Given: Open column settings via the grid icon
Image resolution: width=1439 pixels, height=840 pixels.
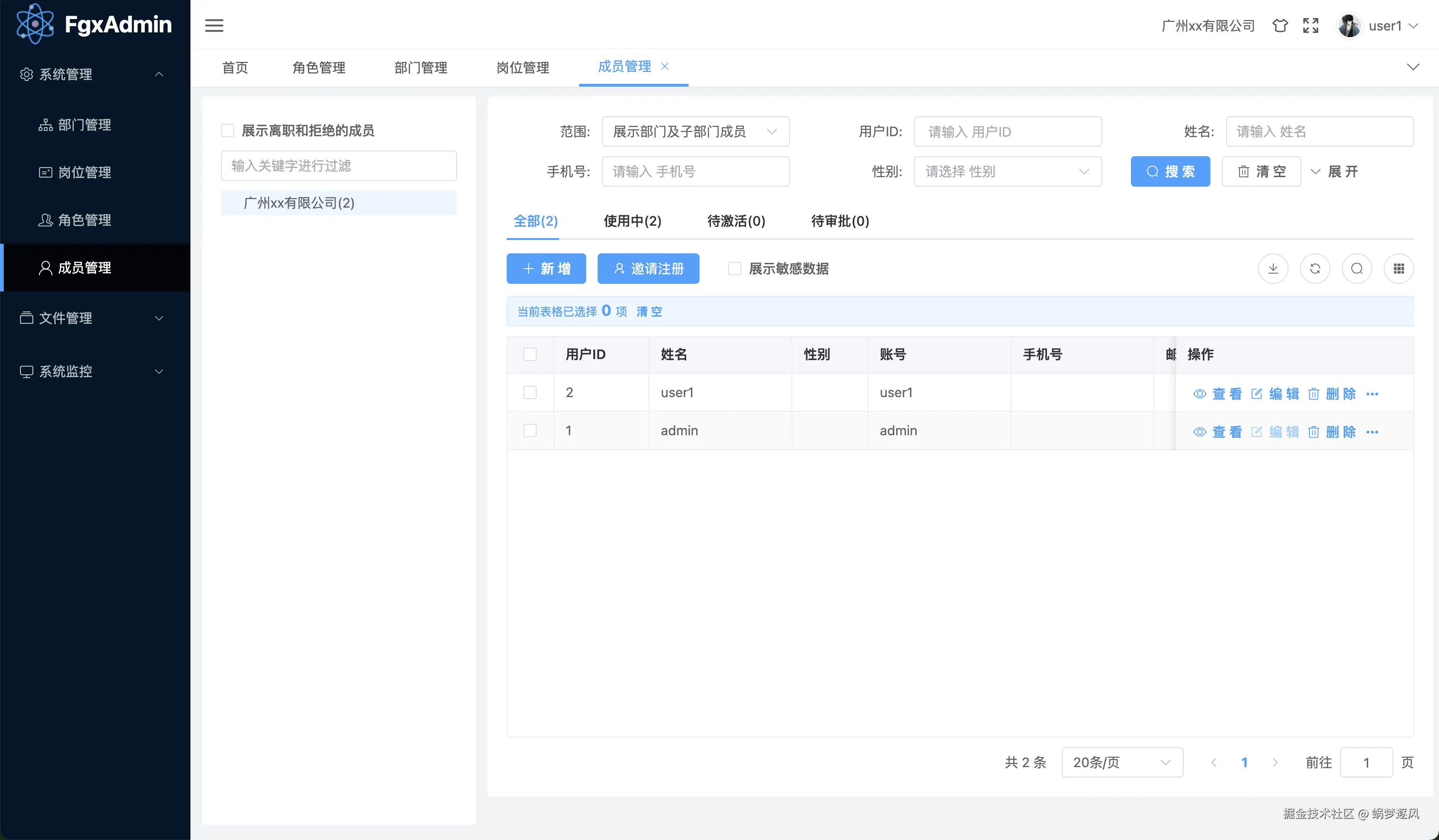Looking at the screenshot, I should 1399,269.
